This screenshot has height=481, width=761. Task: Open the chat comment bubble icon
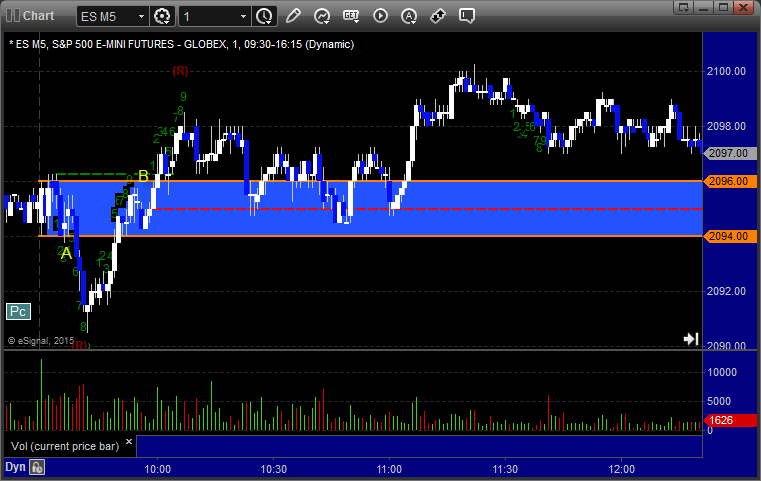466,16
